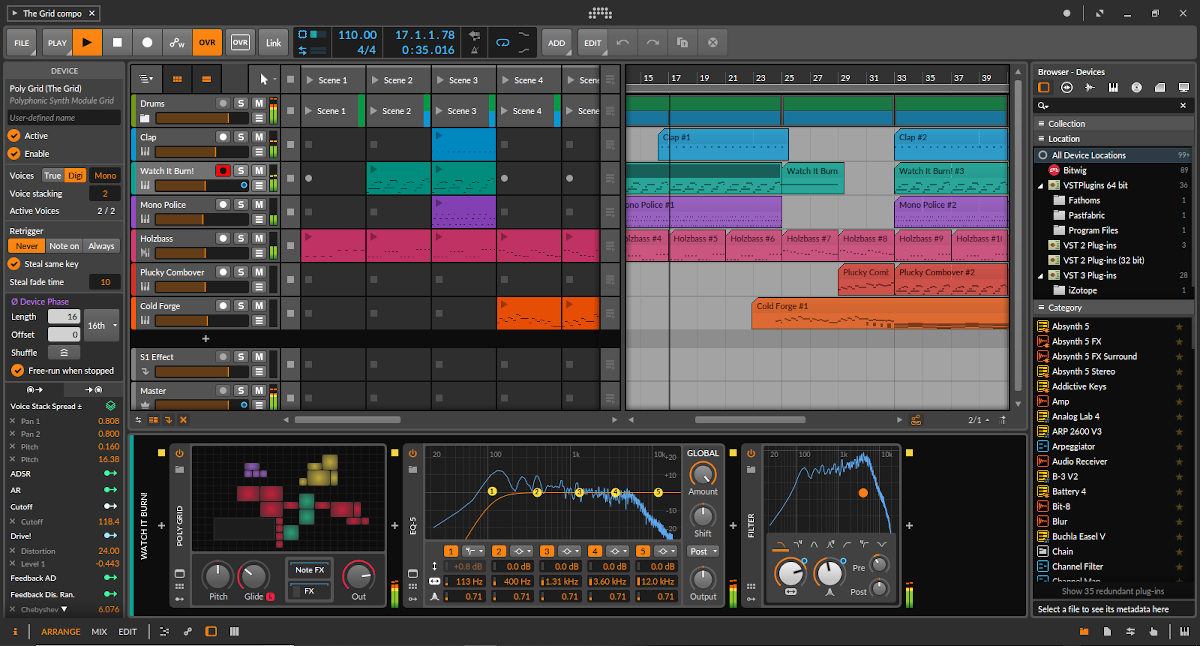This screenshot has width=1200, height=646.
Task: Click the add track plus button
Action: point(206,339)
